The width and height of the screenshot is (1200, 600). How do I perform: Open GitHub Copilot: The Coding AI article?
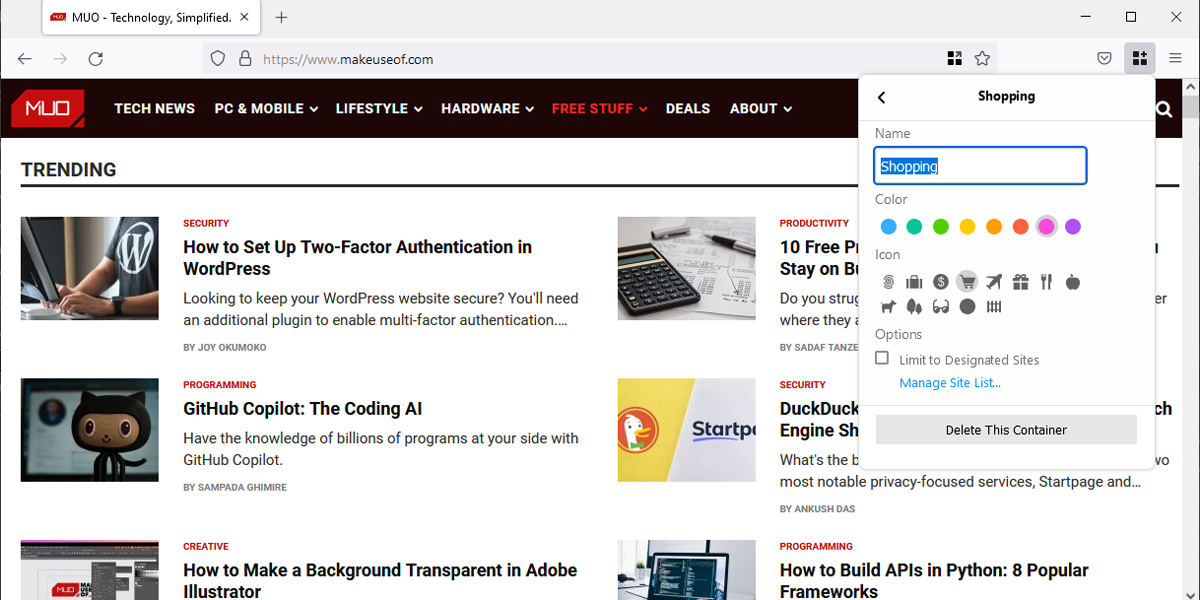tap(302, 409)
